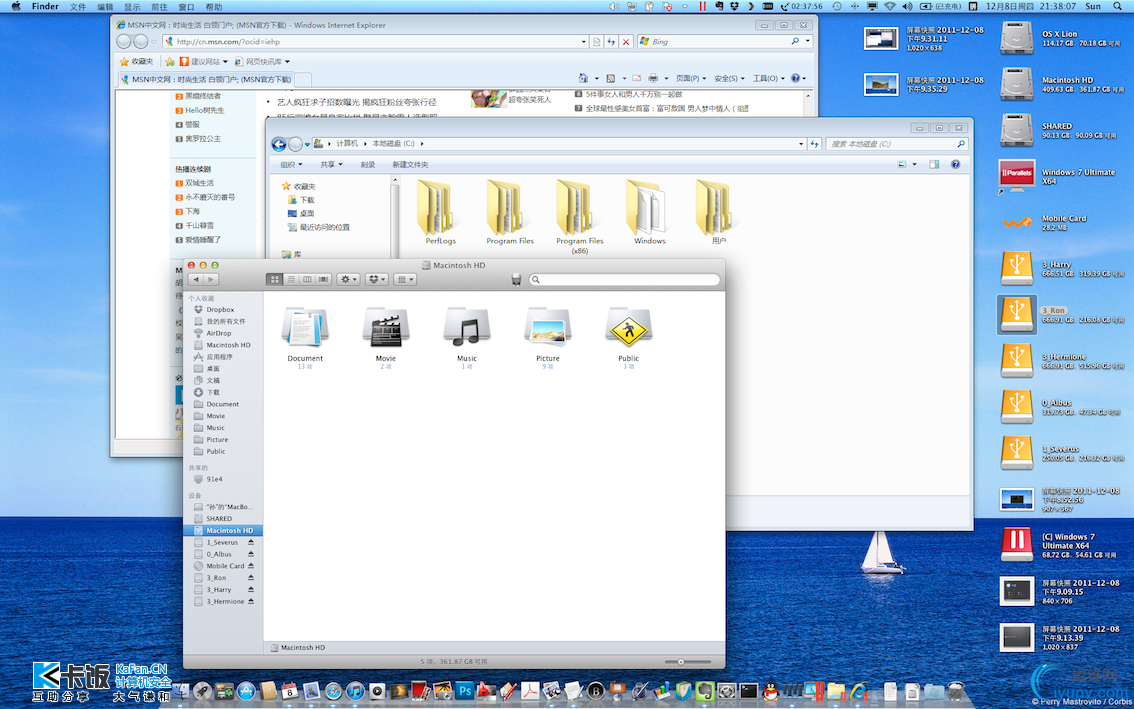Open the Explorer view options dropdown arrow
Viewport: 1134px width, 709px height.
pyautogui.click(x=915, y=164)
